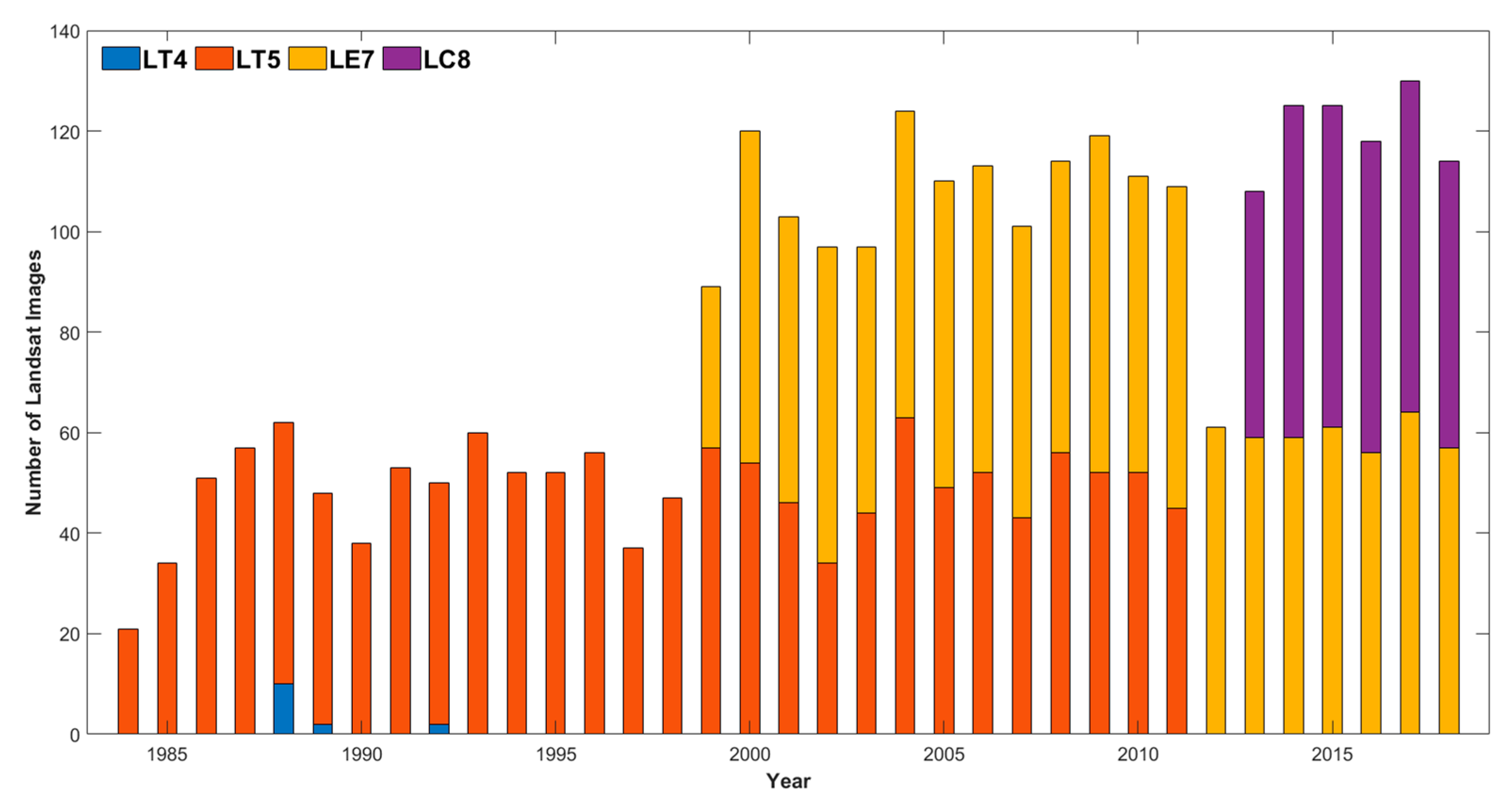Image resolution: width=1502 pixels, height=812 pixels.
Task: Click the LC8 legend label text
Action: click(447, 60)
